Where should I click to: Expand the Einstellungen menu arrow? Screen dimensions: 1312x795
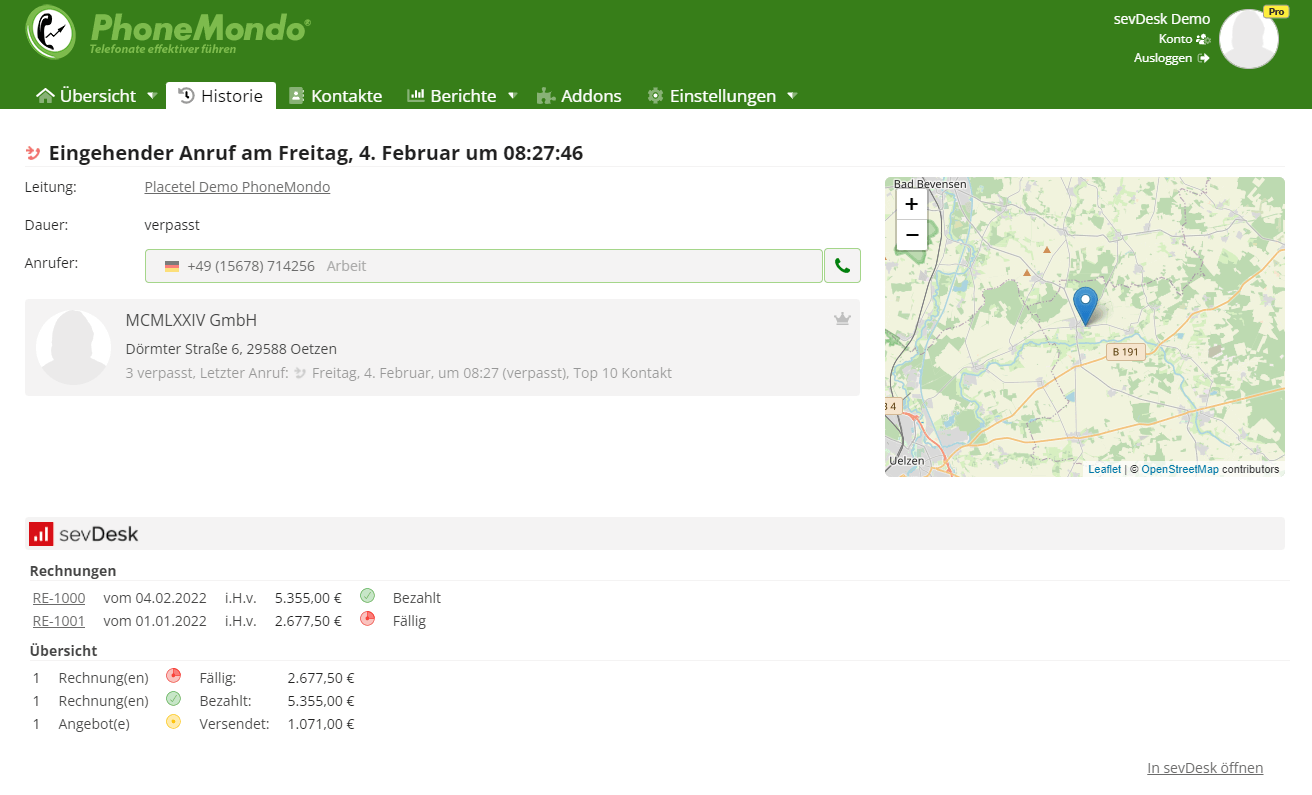tap(792, 96)
